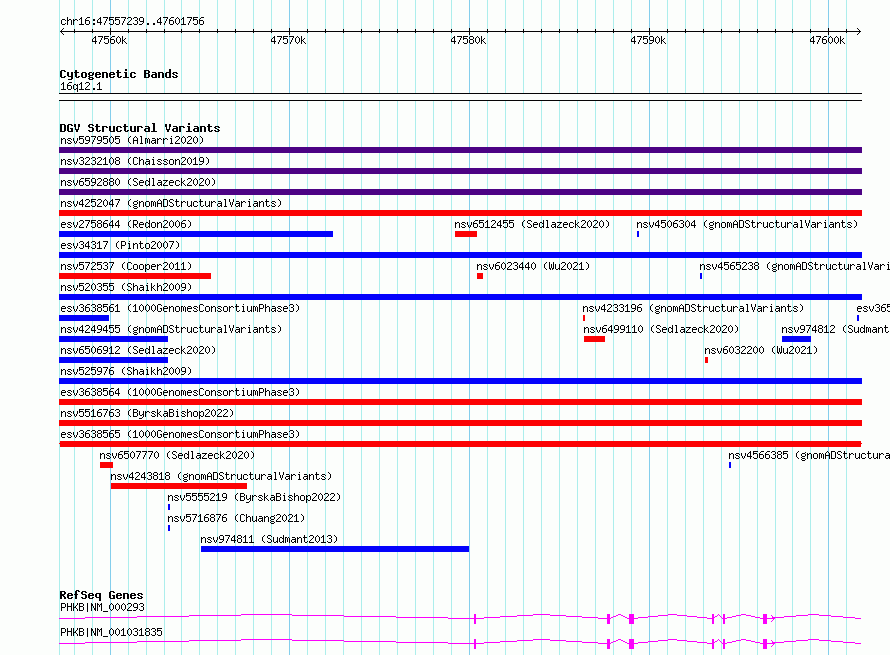Click the RefSeq Genes track heading

click(101, 595)
